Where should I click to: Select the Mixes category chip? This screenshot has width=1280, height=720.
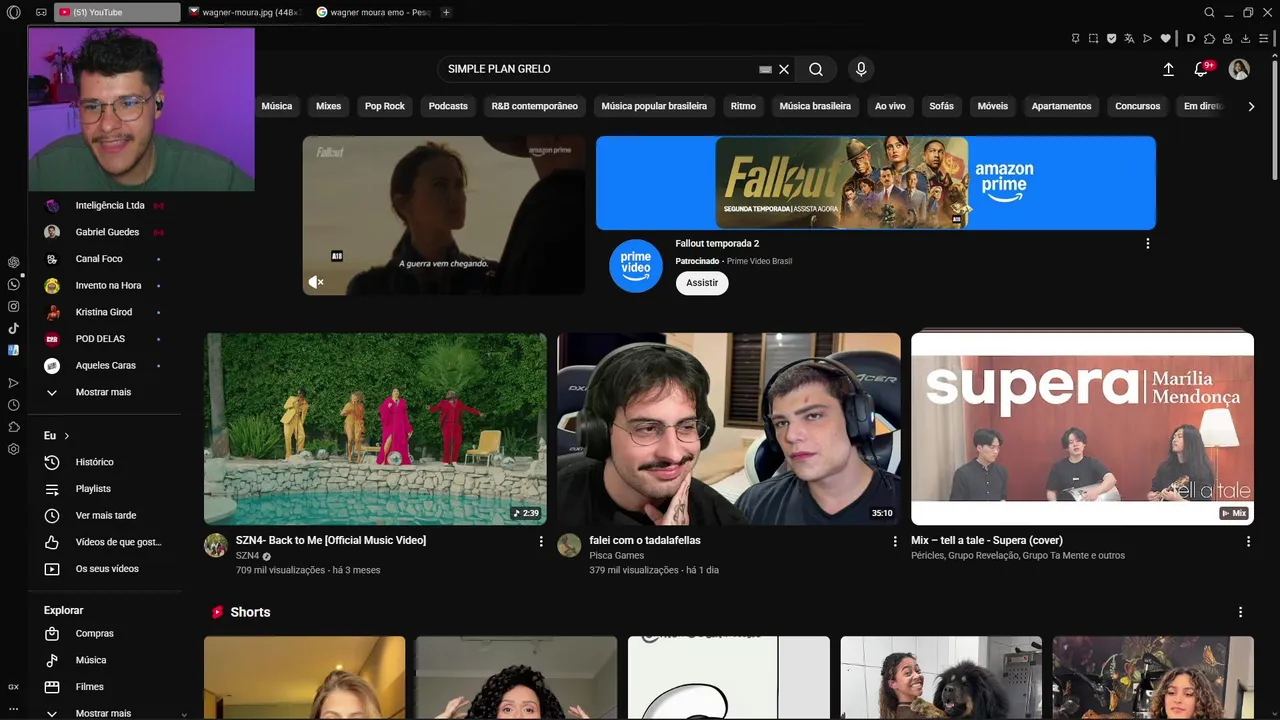coord(328,106)
